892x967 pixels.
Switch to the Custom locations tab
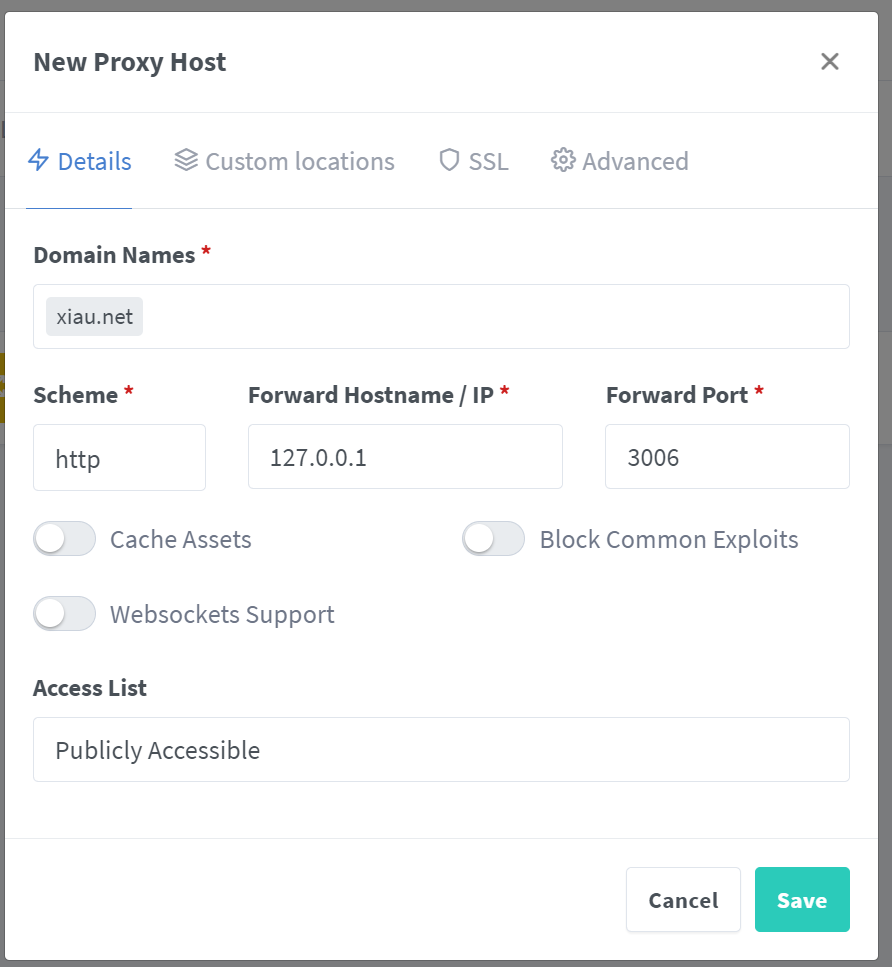pos(299,162)
